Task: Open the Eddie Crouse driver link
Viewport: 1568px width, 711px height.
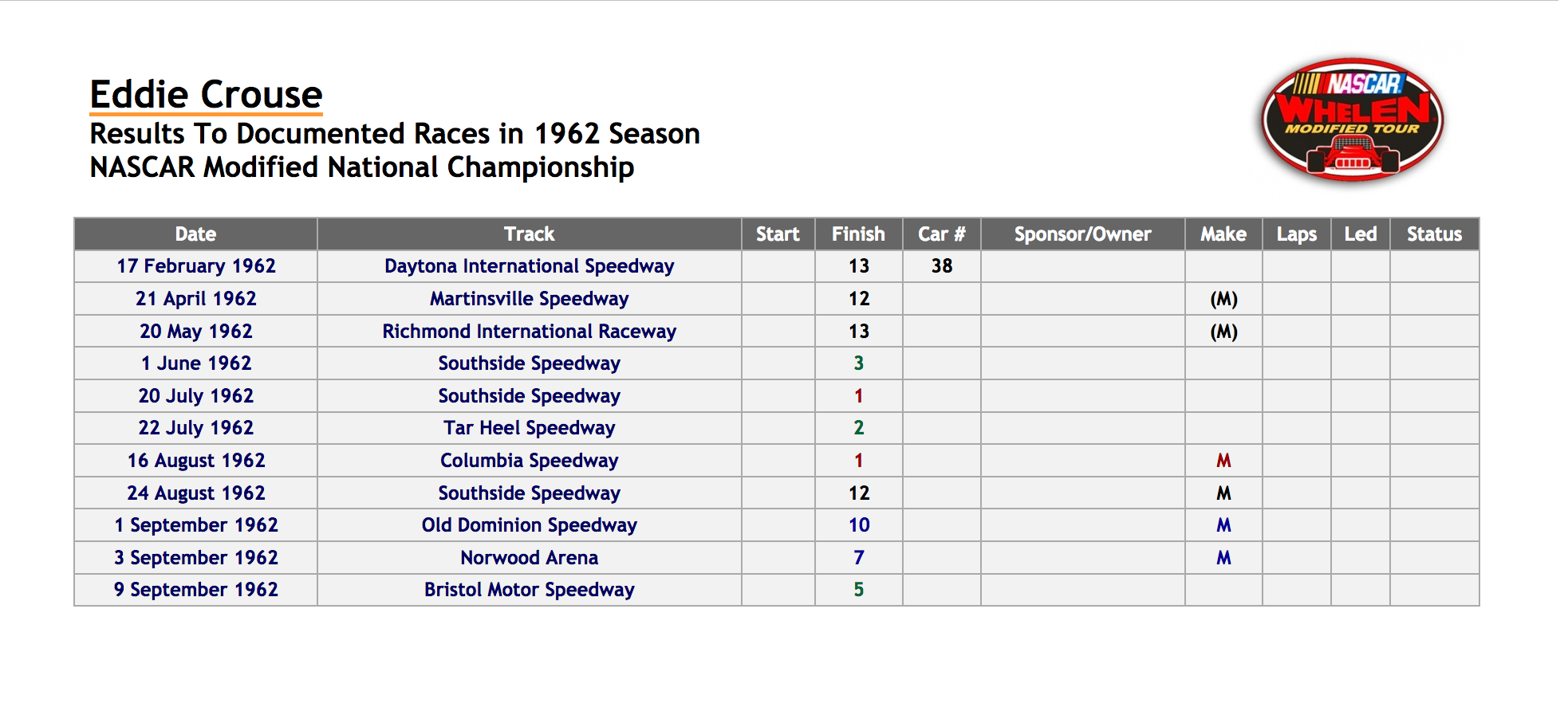Action: pyautogui.click(x=206, y=95)
